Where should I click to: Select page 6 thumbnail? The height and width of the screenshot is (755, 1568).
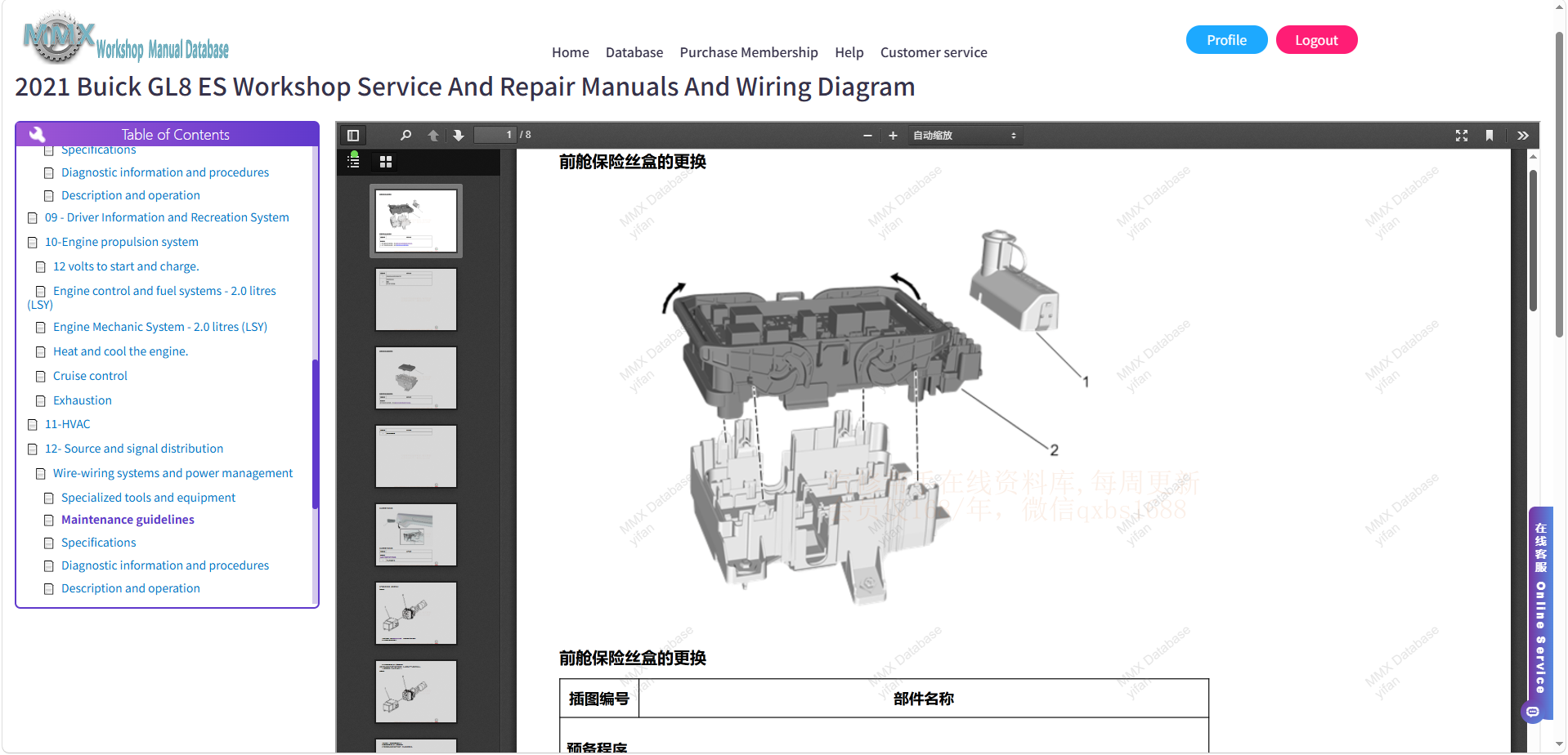tap(416, 613)
